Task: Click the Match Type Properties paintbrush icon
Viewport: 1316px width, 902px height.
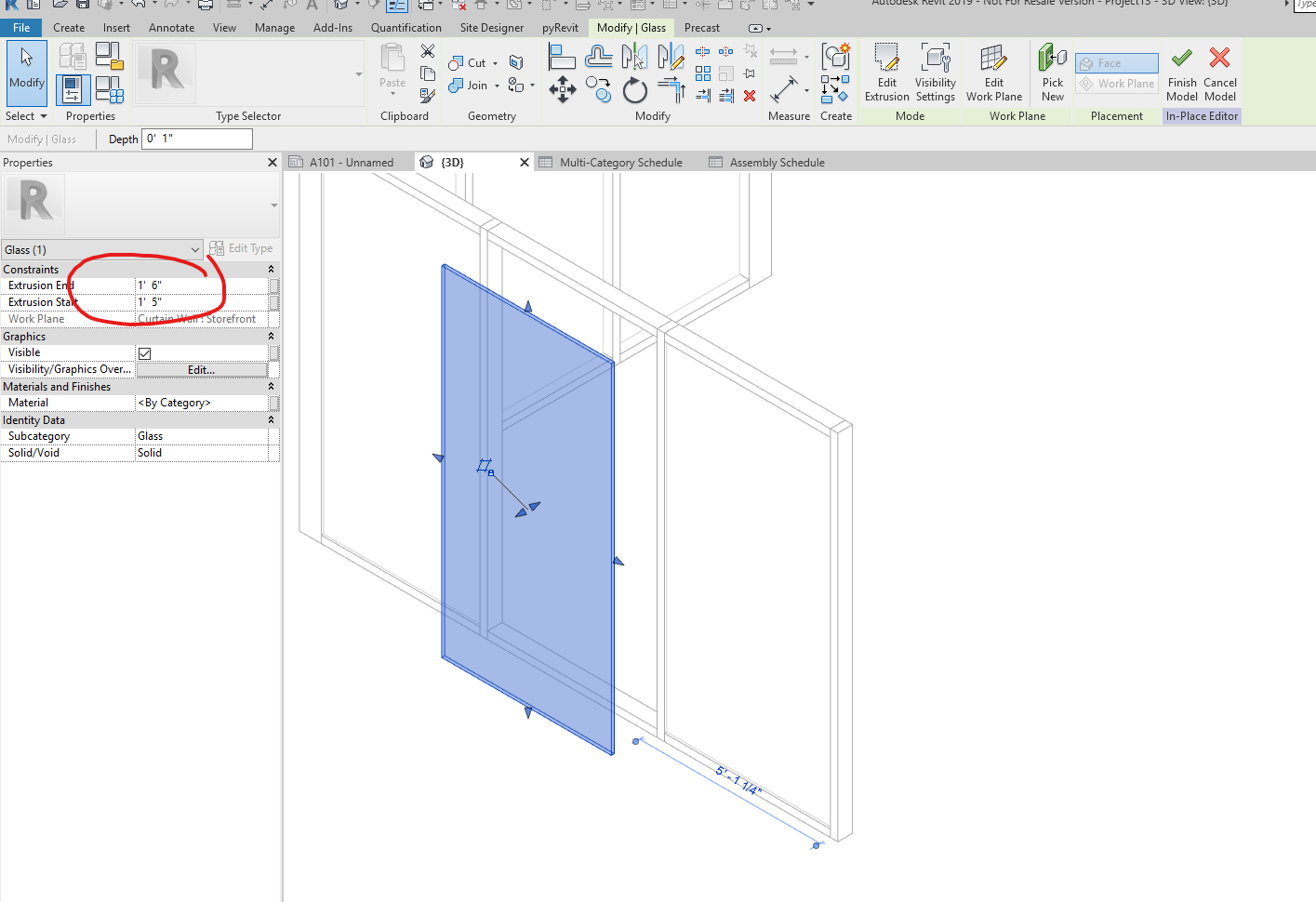Action: point(428,94)
